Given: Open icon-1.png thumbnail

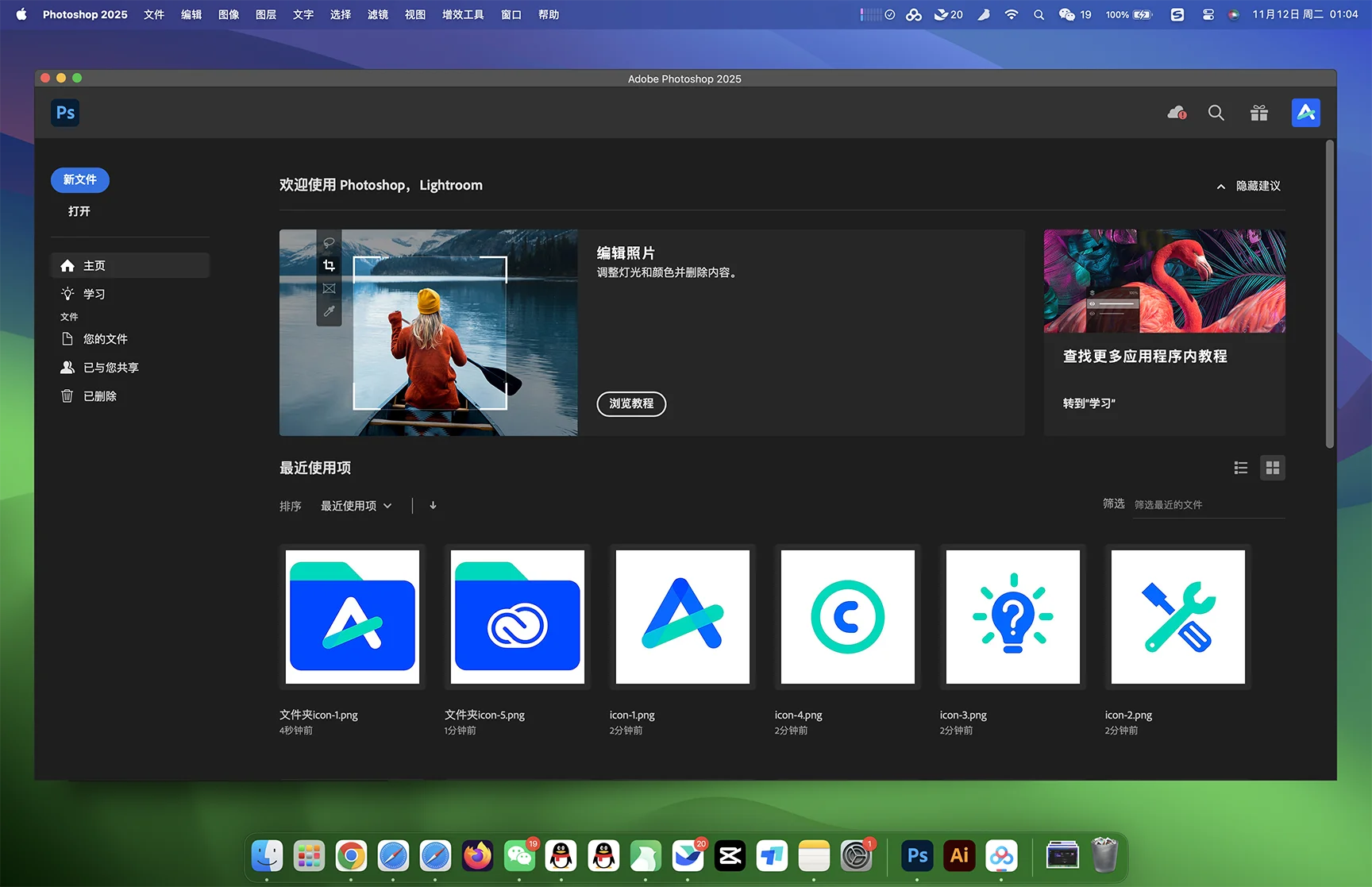Looking at the screenshot, I should click(683, 617).
